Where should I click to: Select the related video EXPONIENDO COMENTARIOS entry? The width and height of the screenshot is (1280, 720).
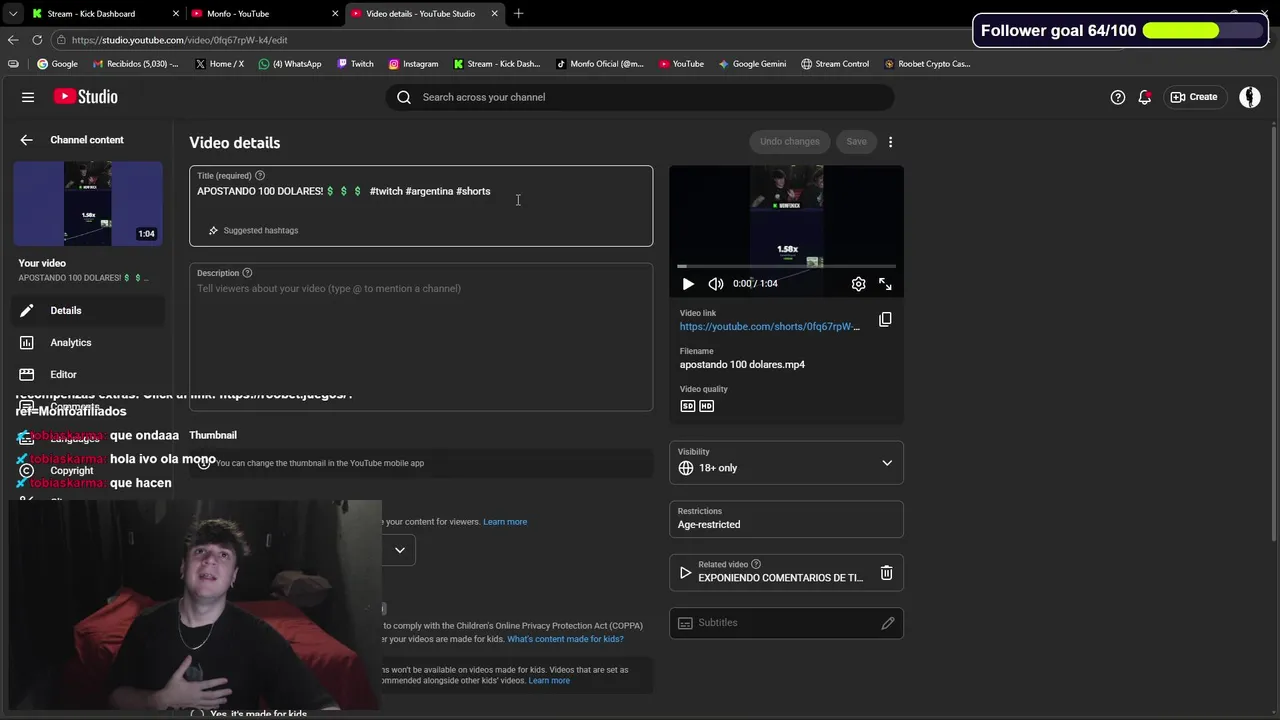780,578
